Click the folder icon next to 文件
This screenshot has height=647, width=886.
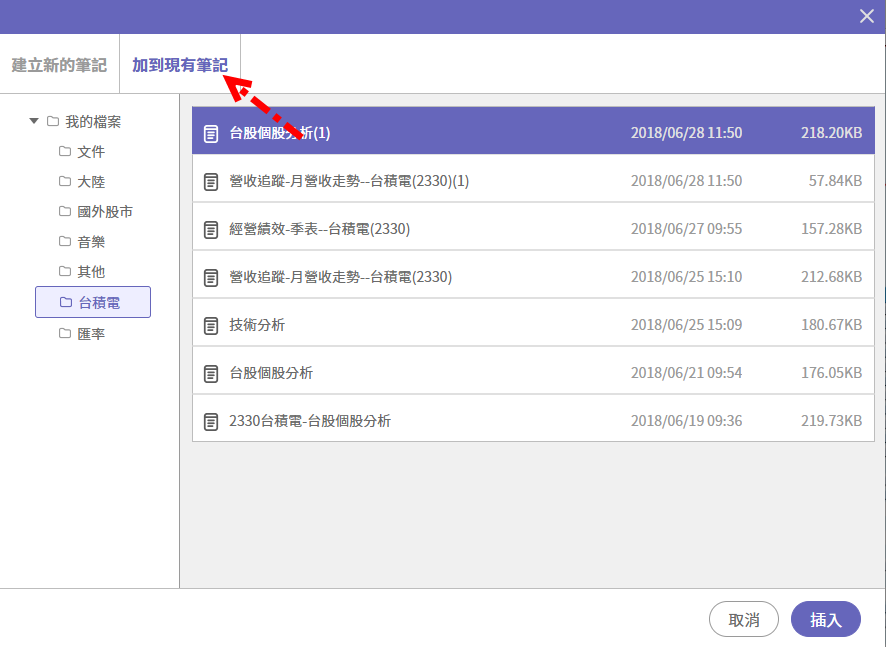point(65,152)
